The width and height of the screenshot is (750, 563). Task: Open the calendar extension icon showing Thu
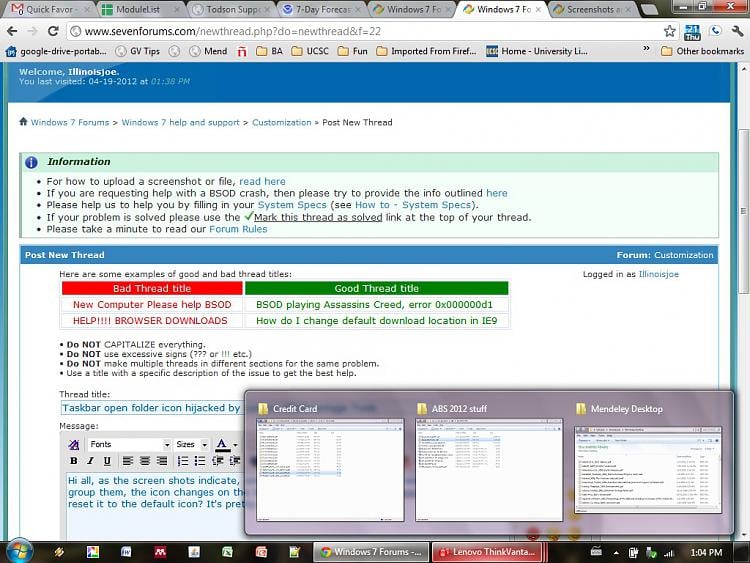pyautogui.click(x=692, y=32)
